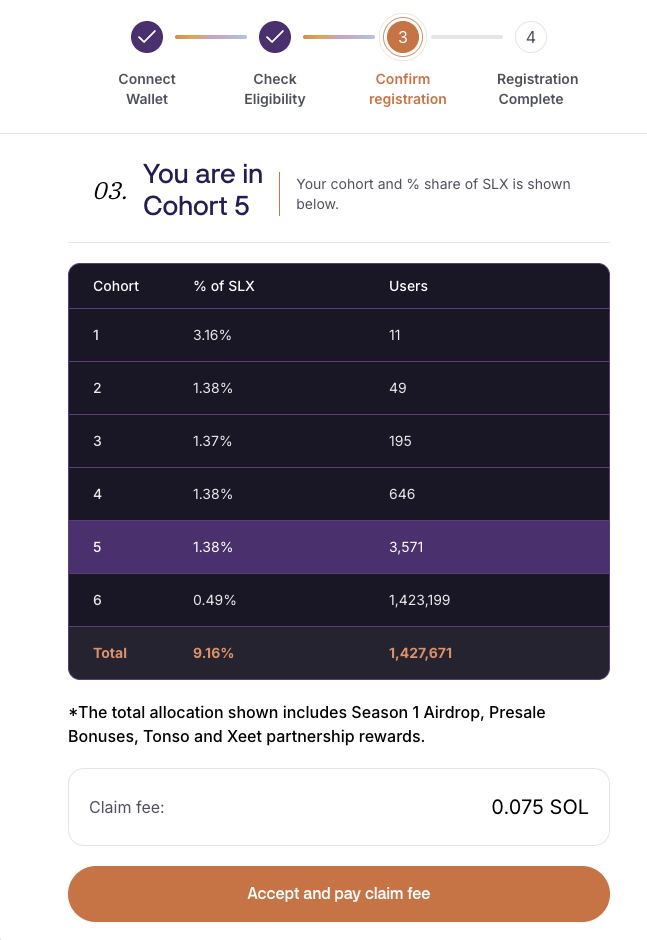
Task: Click the Connect Wallet step label
Action: pyautogui.click(x=147, y=89)
